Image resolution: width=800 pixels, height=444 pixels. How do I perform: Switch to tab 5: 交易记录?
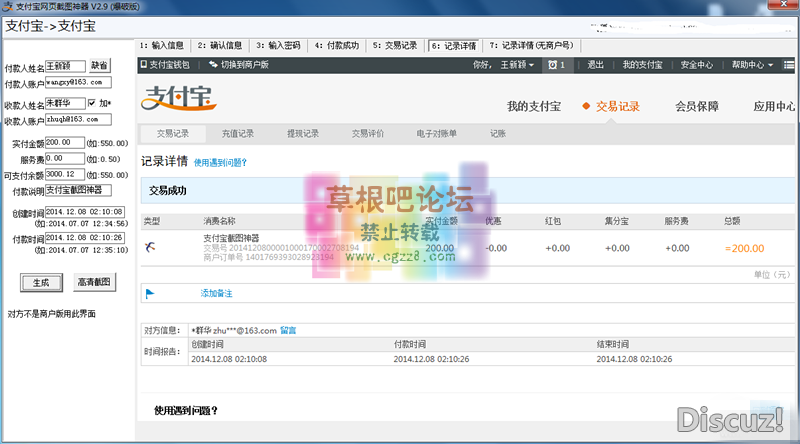tap(395, 45)
